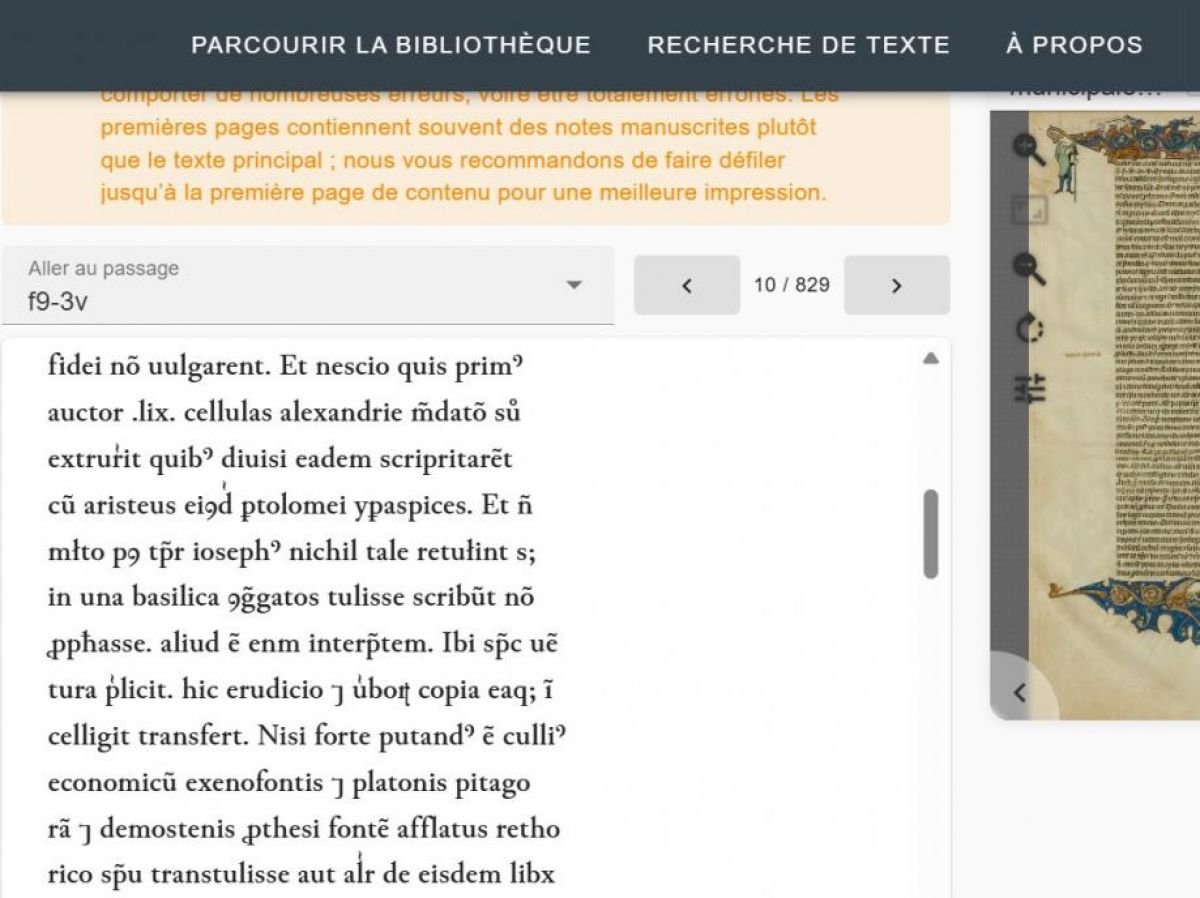Click the dropdown arrow beside f9-3v

pyautogui.click(x=574, y=285)
